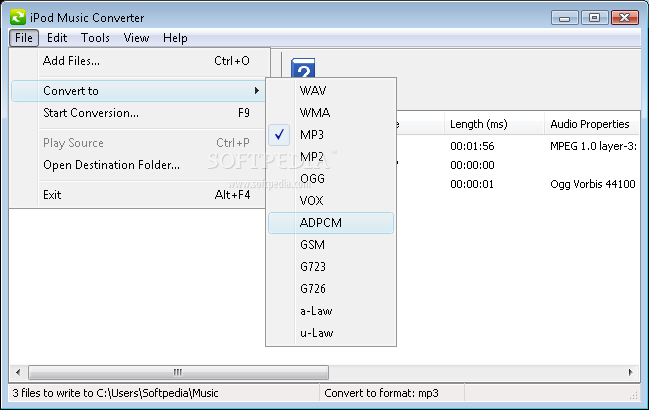Click the Length (ms) column header

click(x=494, y=124)
